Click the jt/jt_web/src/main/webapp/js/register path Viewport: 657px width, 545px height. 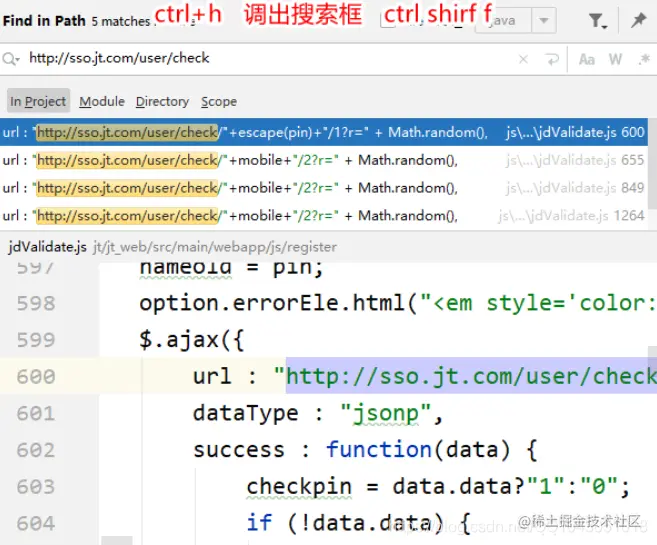tap(215, 247)
